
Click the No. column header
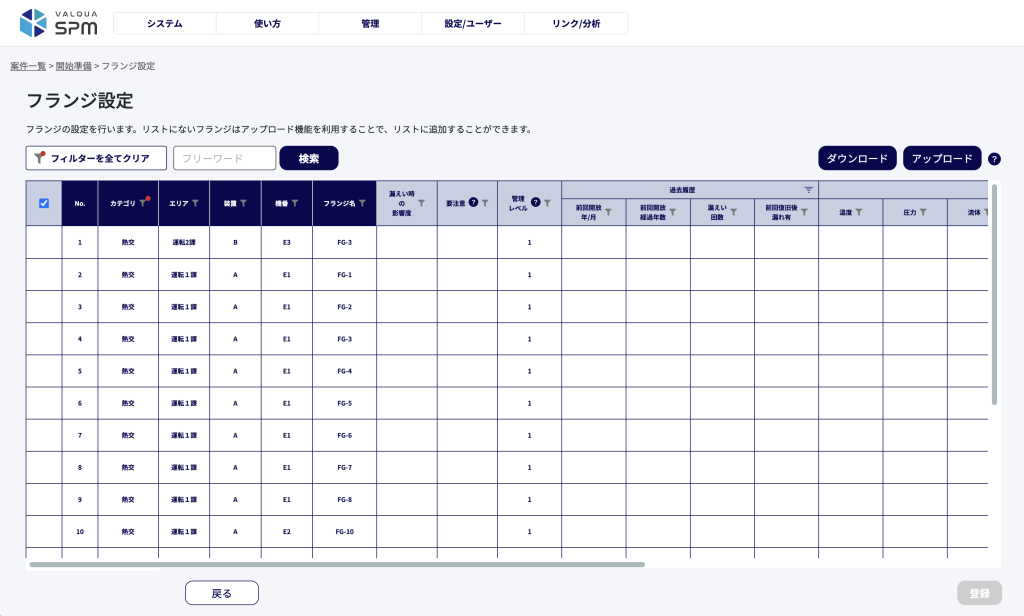click(80, 203)
